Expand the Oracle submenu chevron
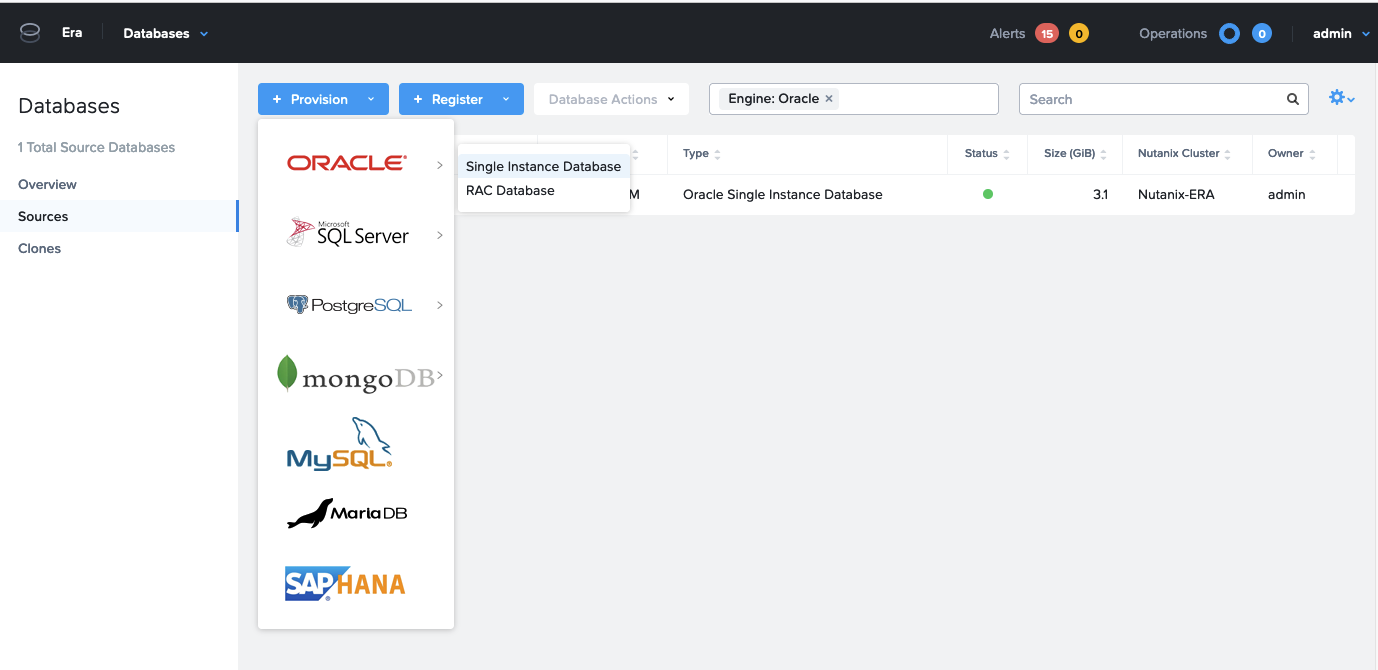 440,165
